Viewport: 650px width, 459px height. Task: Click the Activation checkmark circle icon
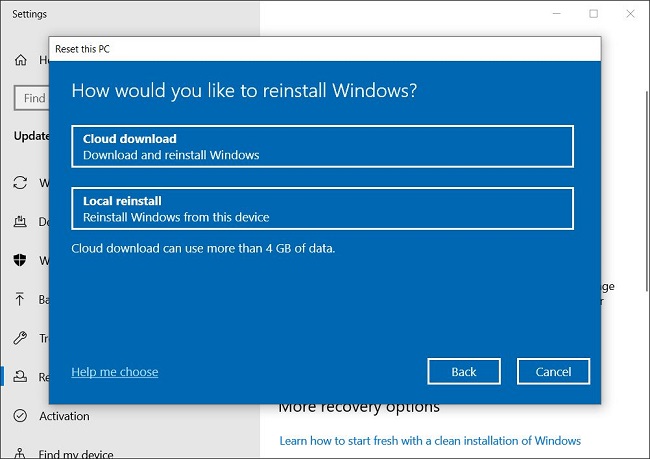[x=20, y=415]
